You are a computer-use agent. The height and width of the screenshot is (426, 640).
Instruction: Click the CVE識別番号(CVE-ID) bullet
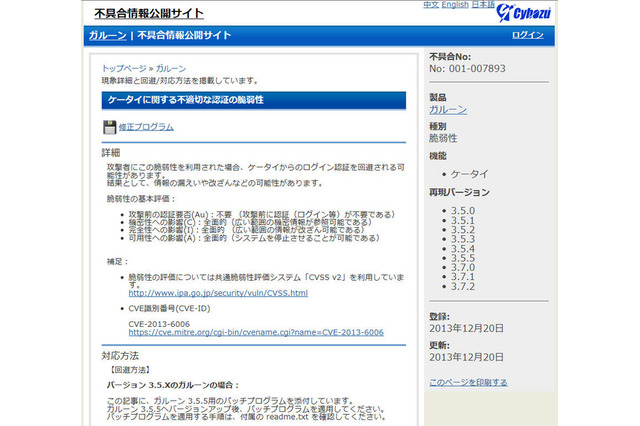169,308
